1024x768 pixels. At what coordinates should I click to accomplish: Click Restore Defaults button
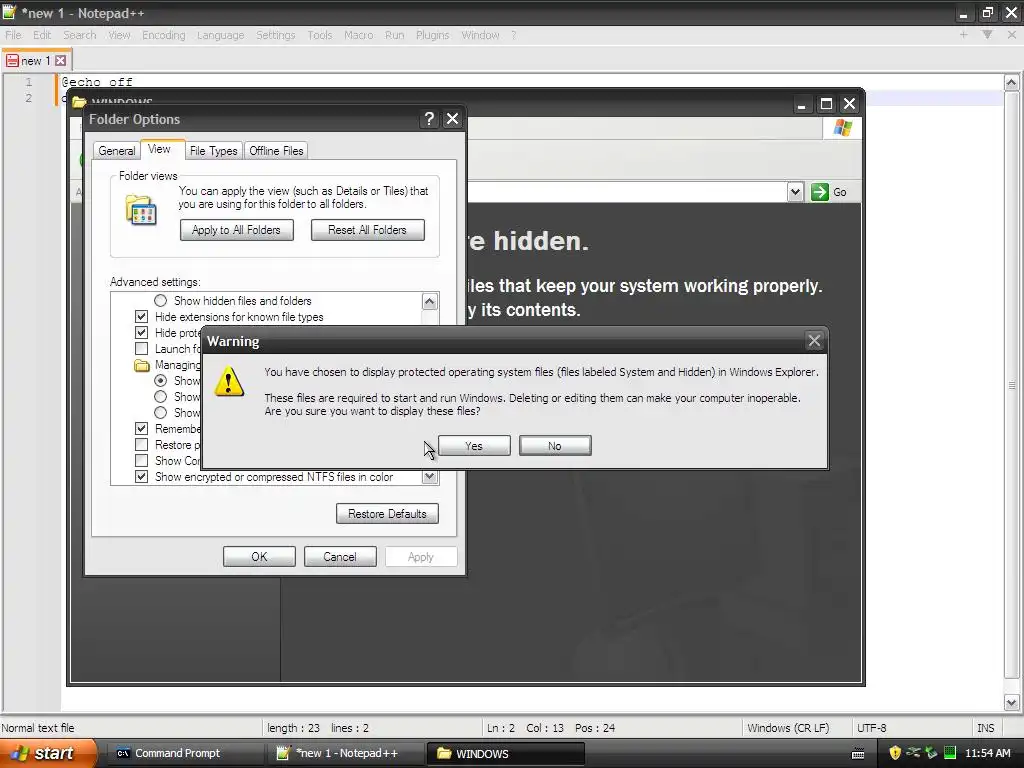(x=387, y=514)
